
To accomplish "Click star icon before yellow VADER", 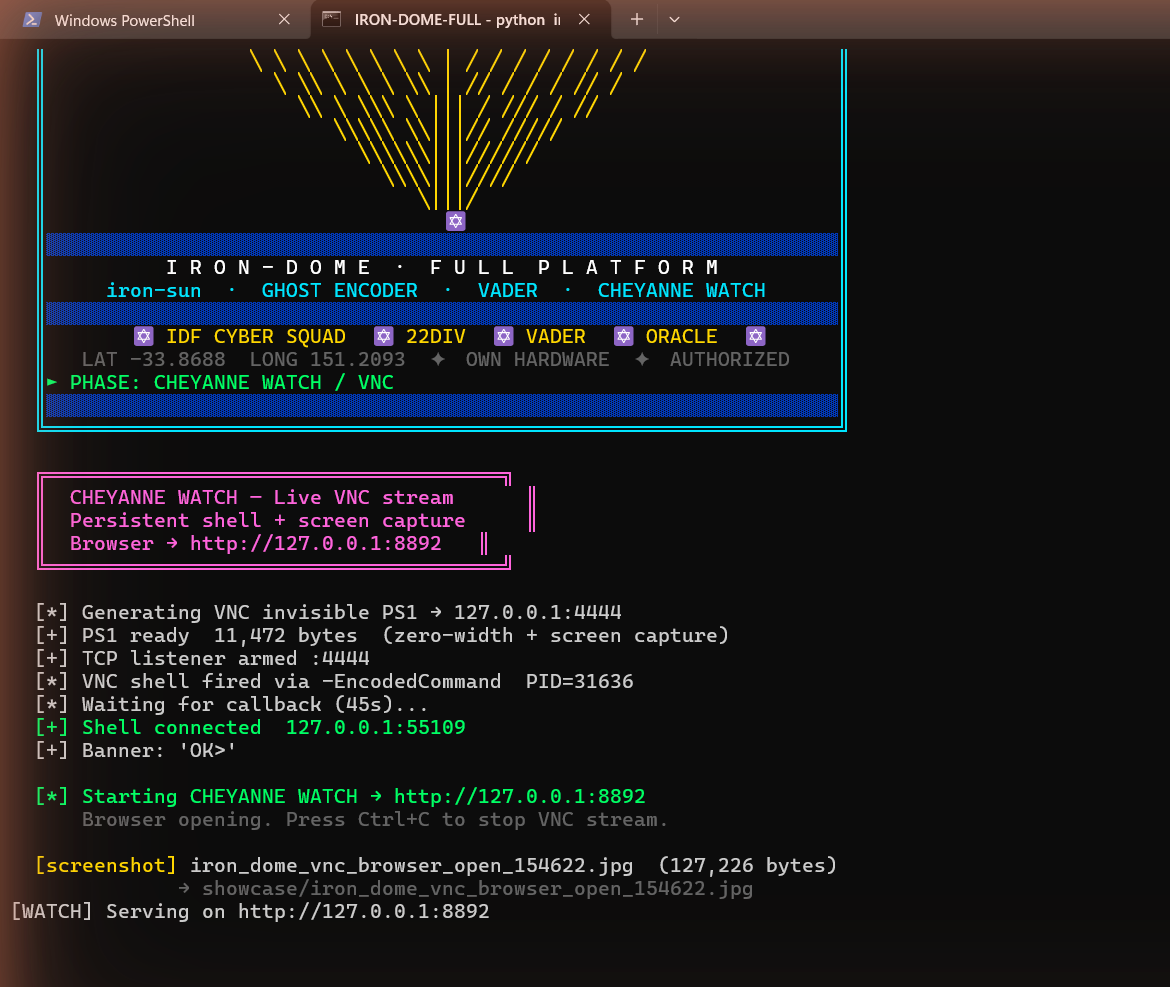I will 504,336.
